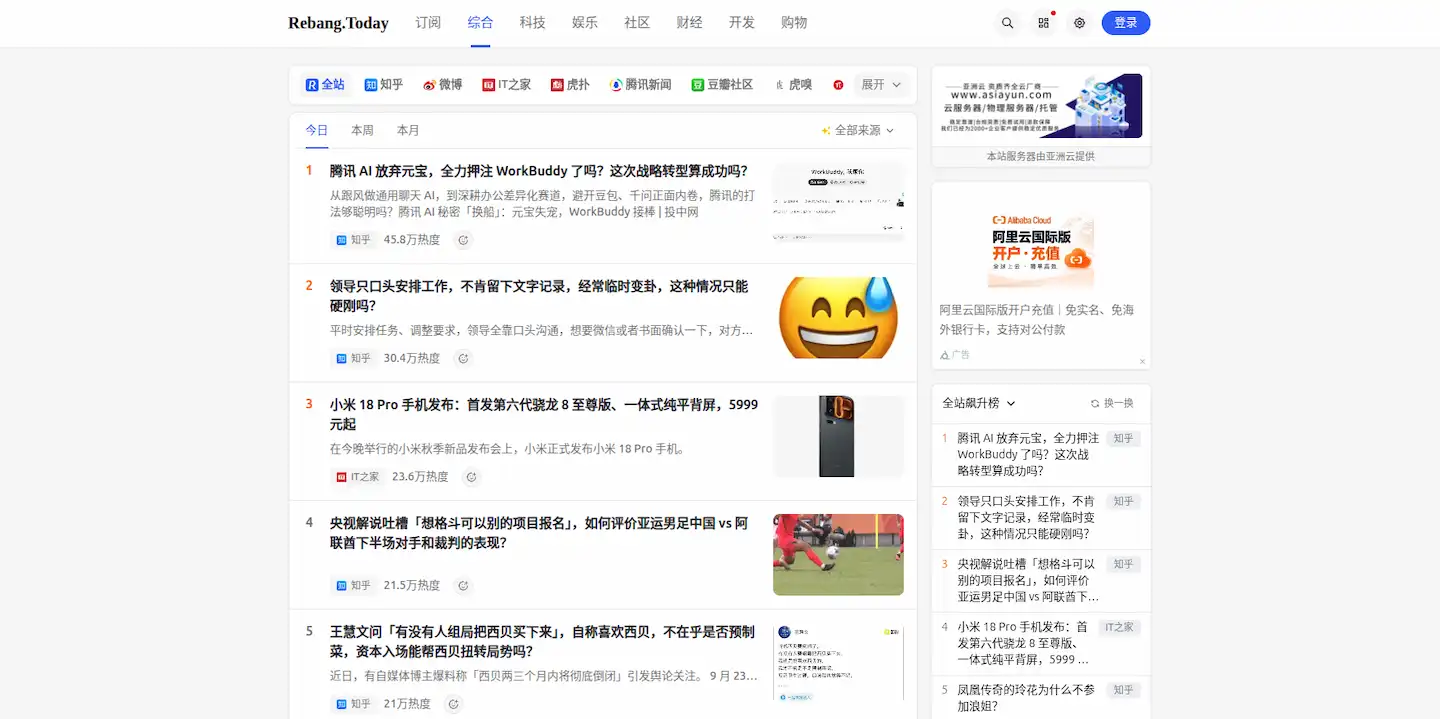Open the 全部来源 dropdown
The image size is (1440, 719).
858,130
